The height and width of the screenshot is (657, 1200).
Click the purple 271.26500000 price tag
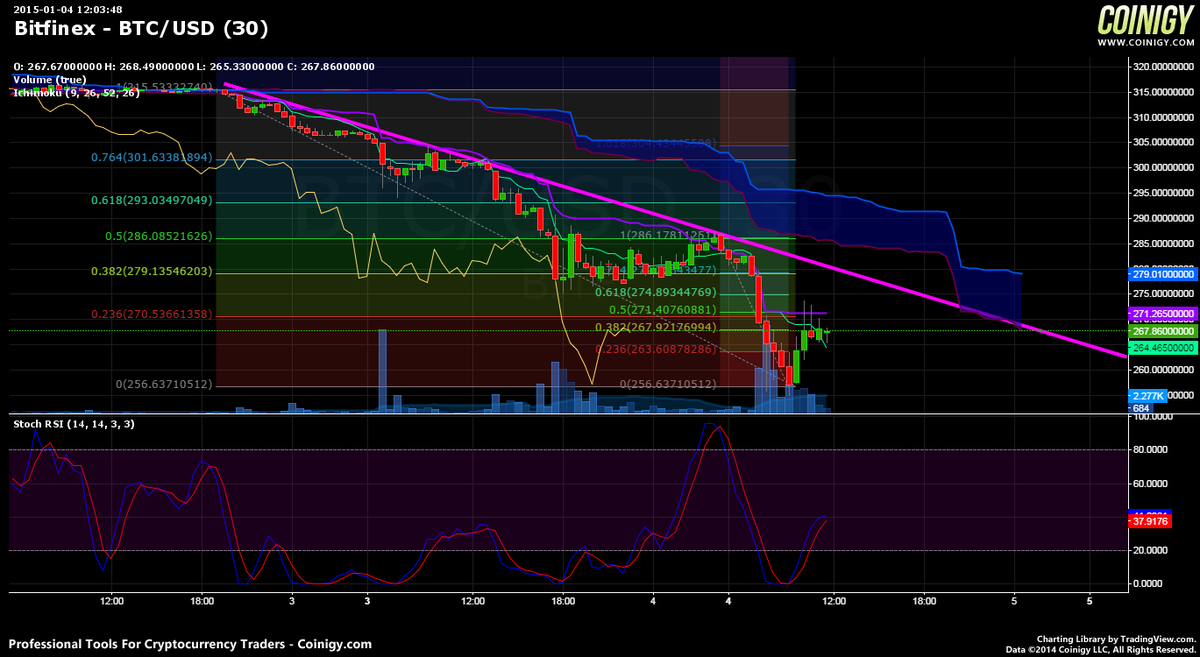click(x=1164, y=313)
